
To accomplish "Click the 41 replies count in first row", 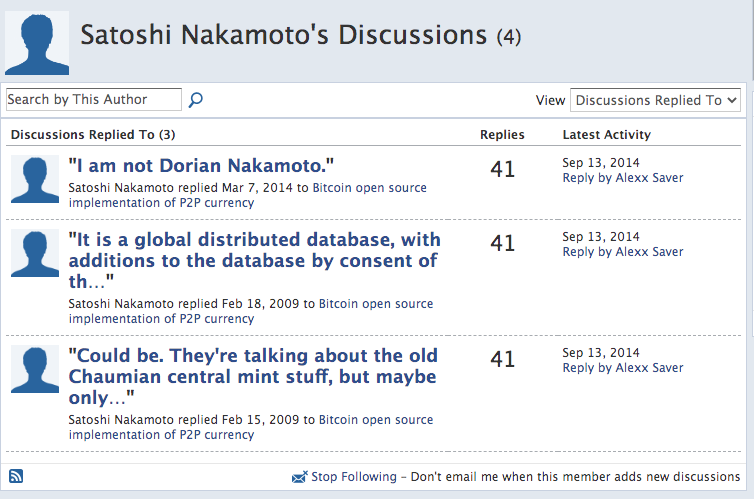I will (502, 169).
